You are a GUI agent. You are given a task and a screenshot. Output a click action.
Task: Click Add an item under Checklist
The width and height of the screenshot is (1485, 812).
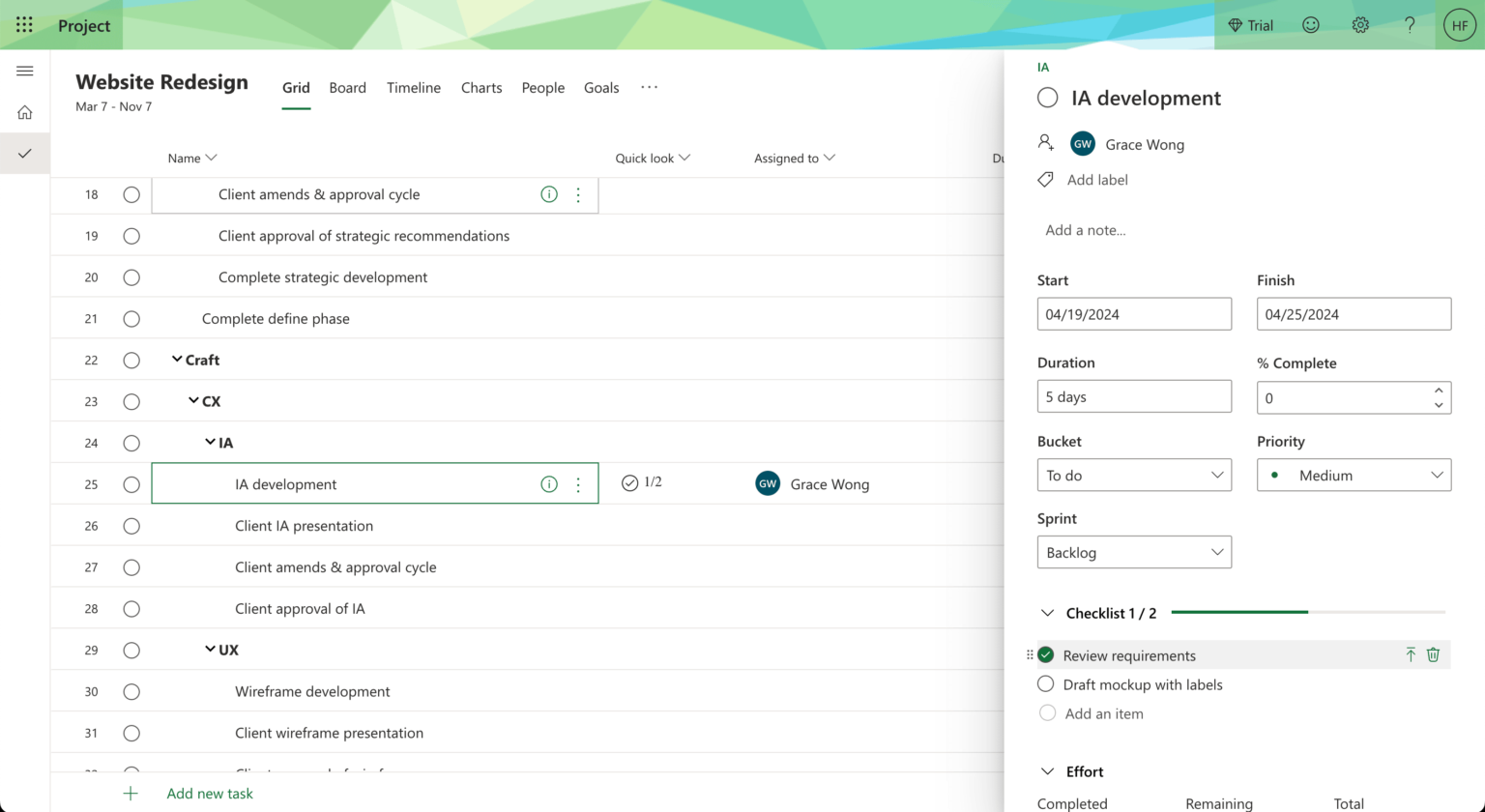(1104, 713)
